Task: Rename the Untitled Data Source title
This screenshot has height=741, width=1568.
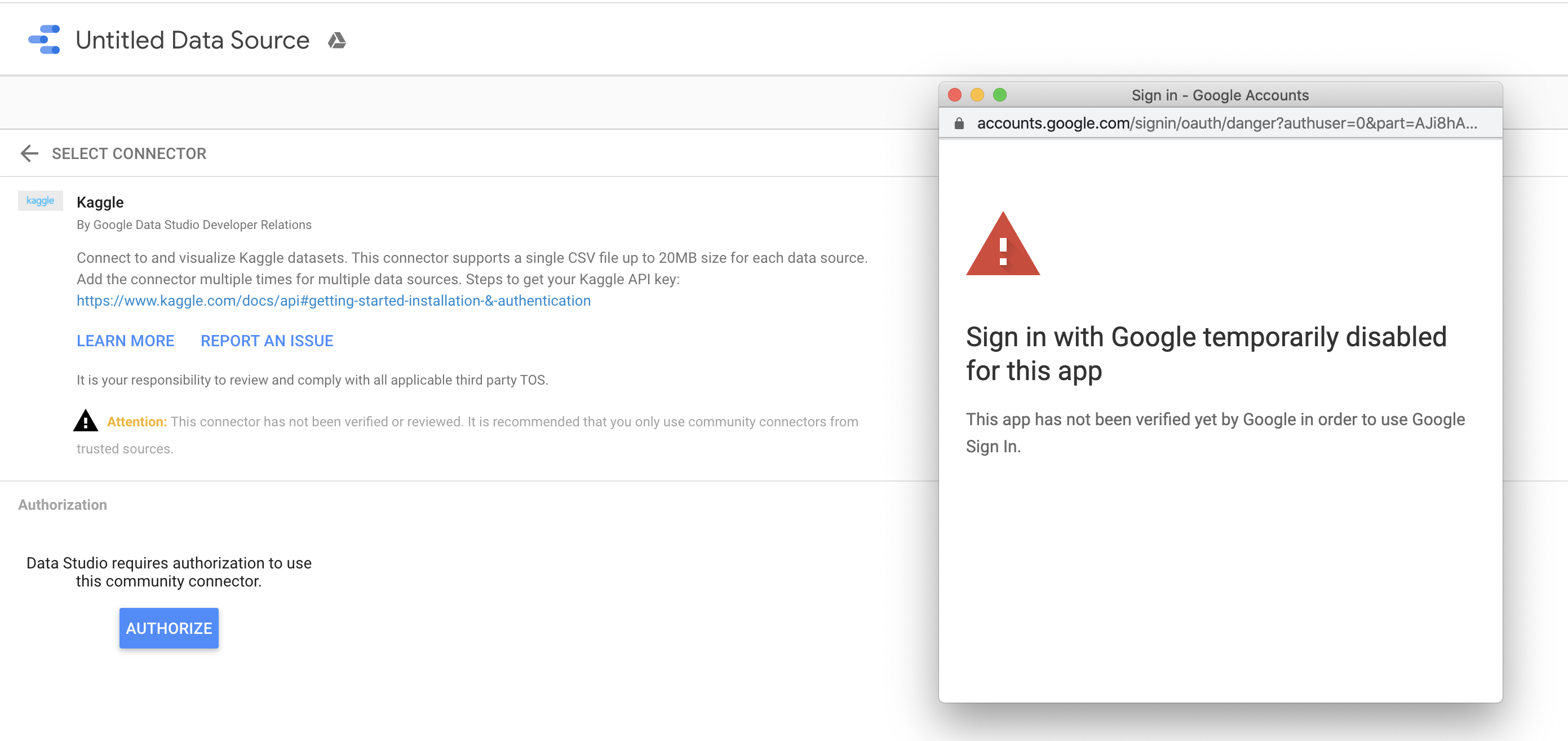Action: 192,40
